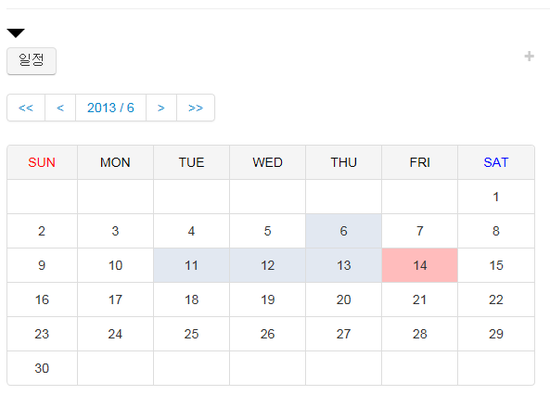Go to previous month with < button
The image size is (550, 395).
[60, 108]
